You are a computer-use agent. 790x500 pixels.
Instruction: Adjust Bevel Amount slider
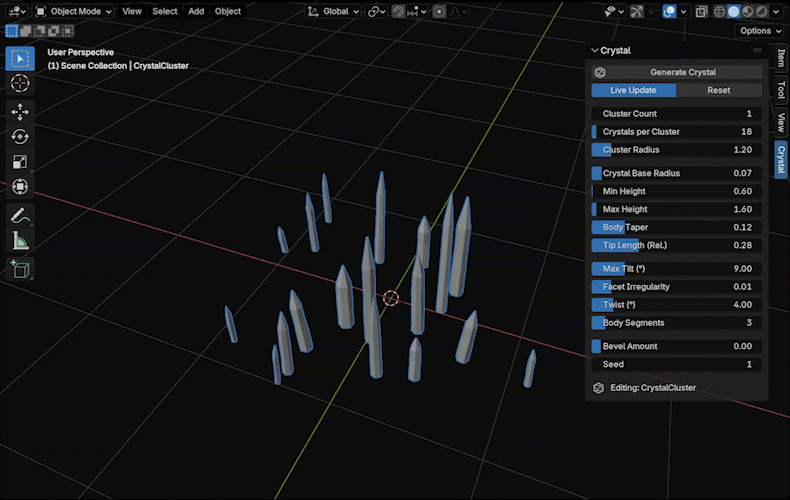coord(677,346)
